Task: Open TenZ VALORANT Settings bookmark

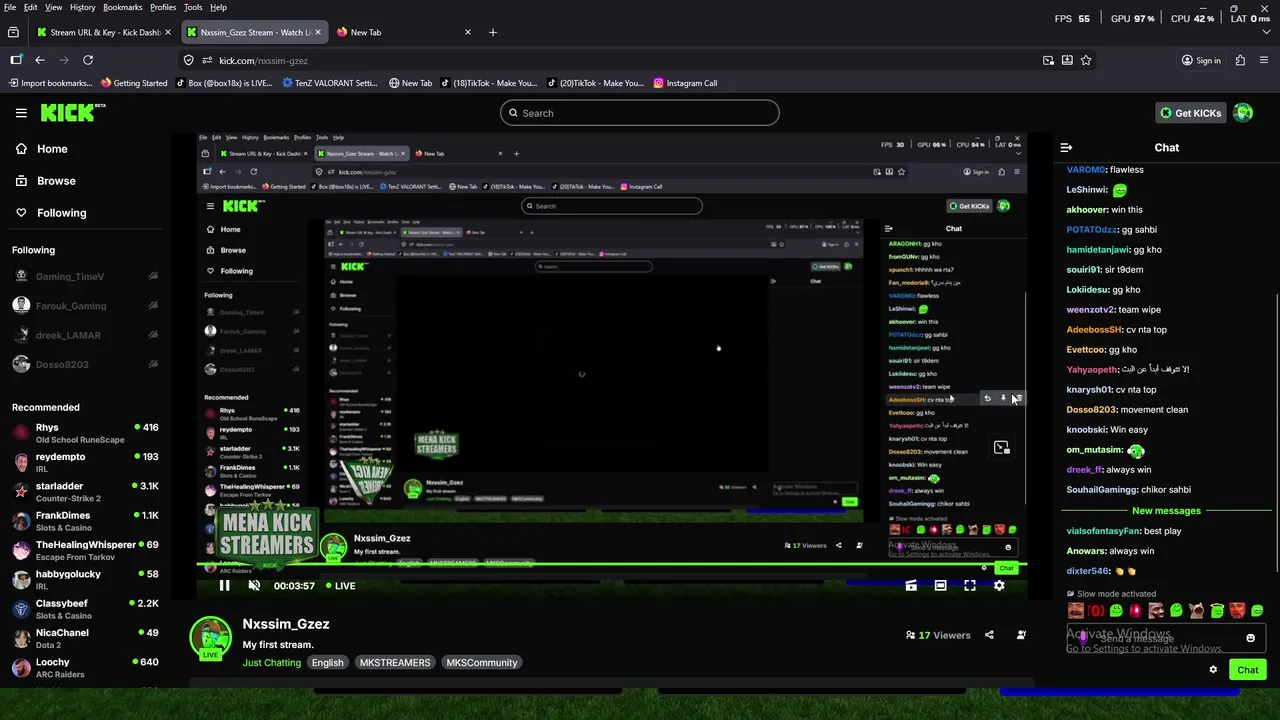Action: (x=329, y=83)
